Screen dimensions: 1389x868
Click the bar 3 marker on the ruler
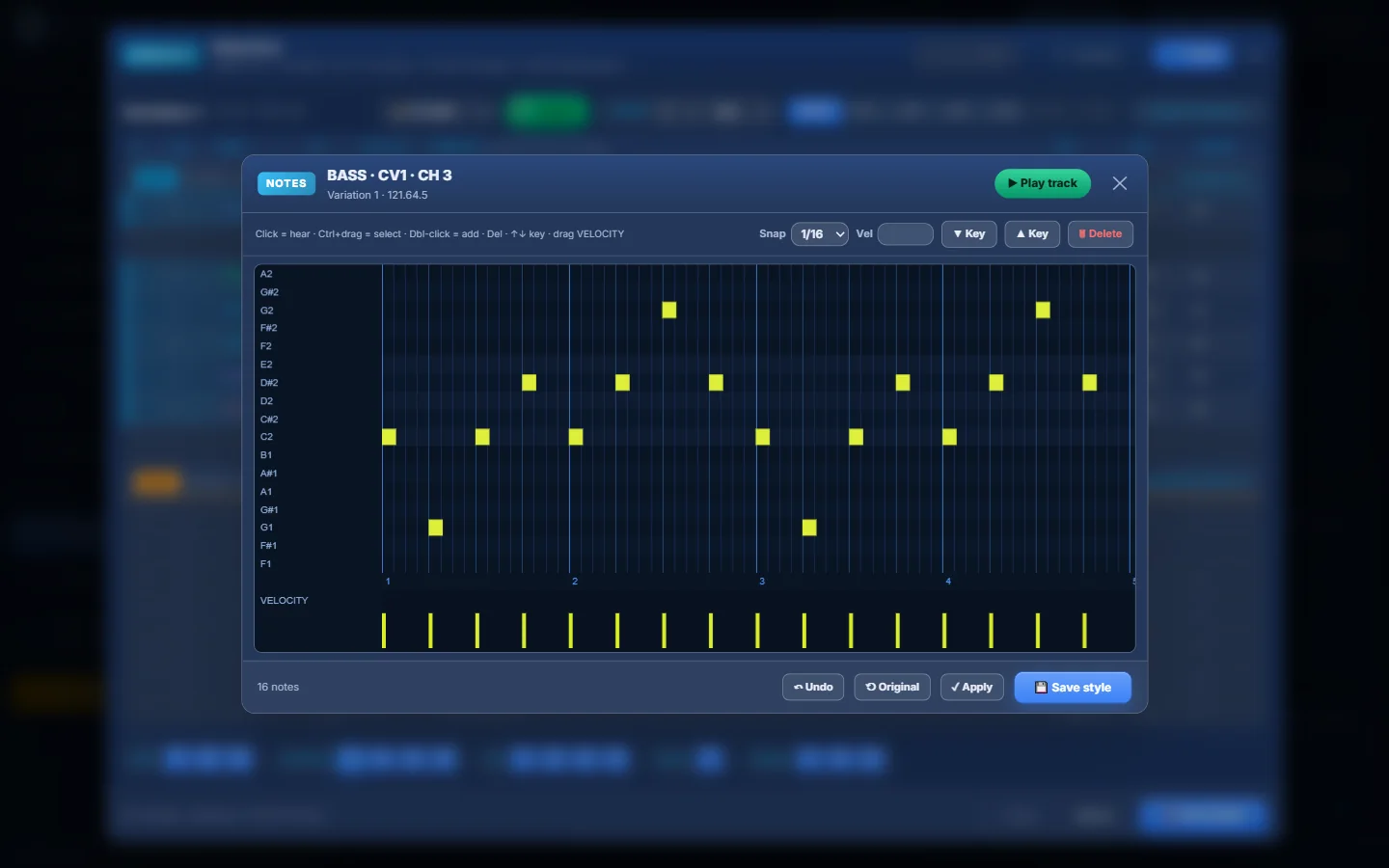[762, 582]
